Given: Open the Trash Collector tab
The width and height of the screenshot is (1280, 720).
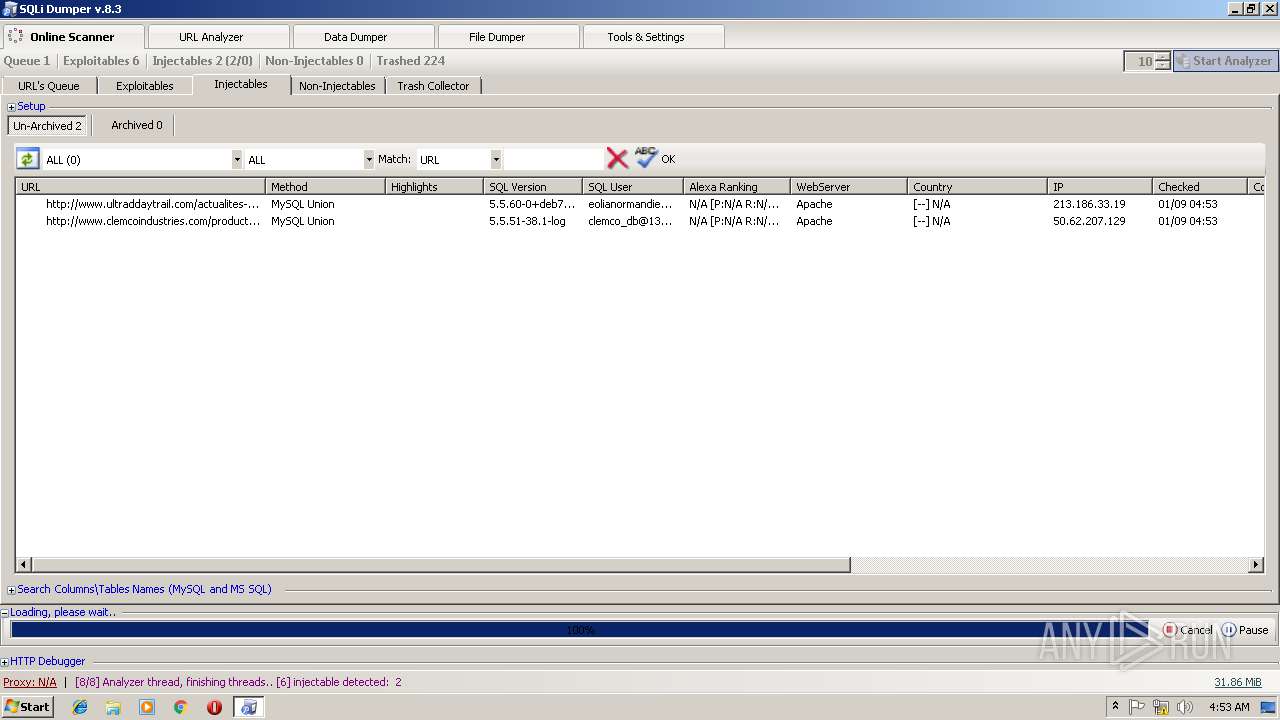Looking at the screenshot, I should pos(433,86).
